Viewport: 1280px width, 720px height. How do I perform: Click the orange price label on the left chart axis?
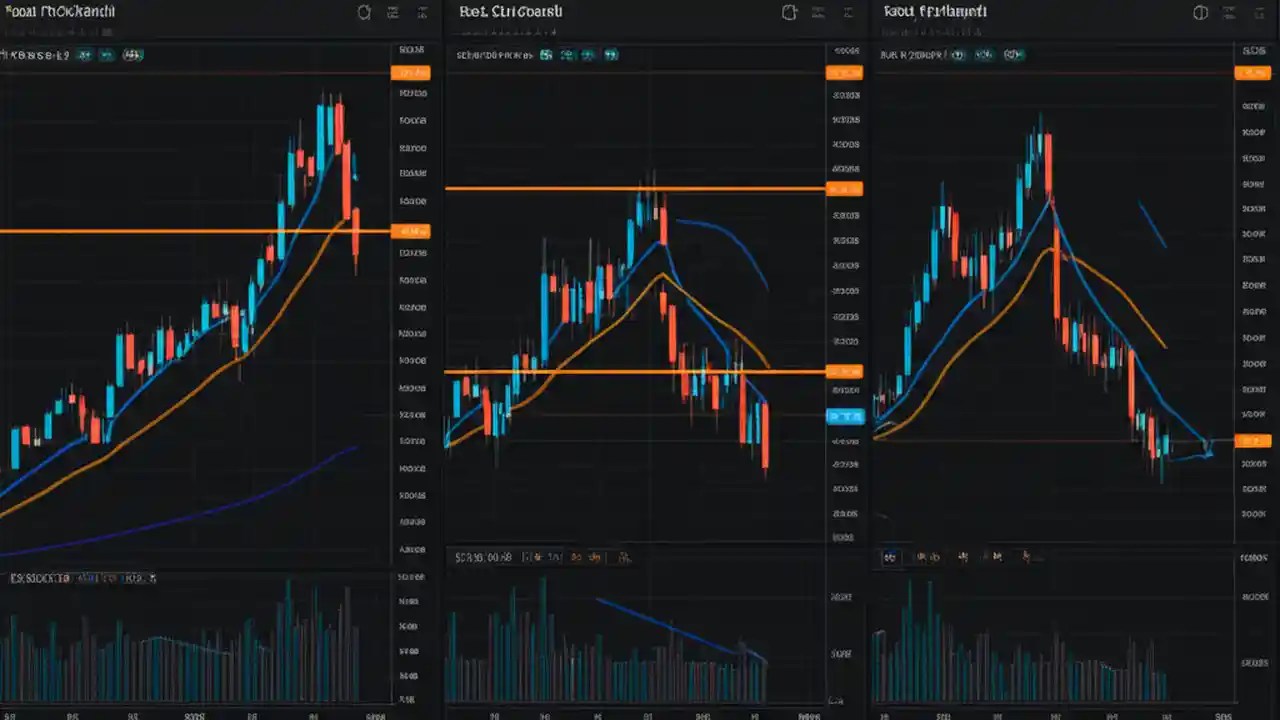(x=410, y=231)
